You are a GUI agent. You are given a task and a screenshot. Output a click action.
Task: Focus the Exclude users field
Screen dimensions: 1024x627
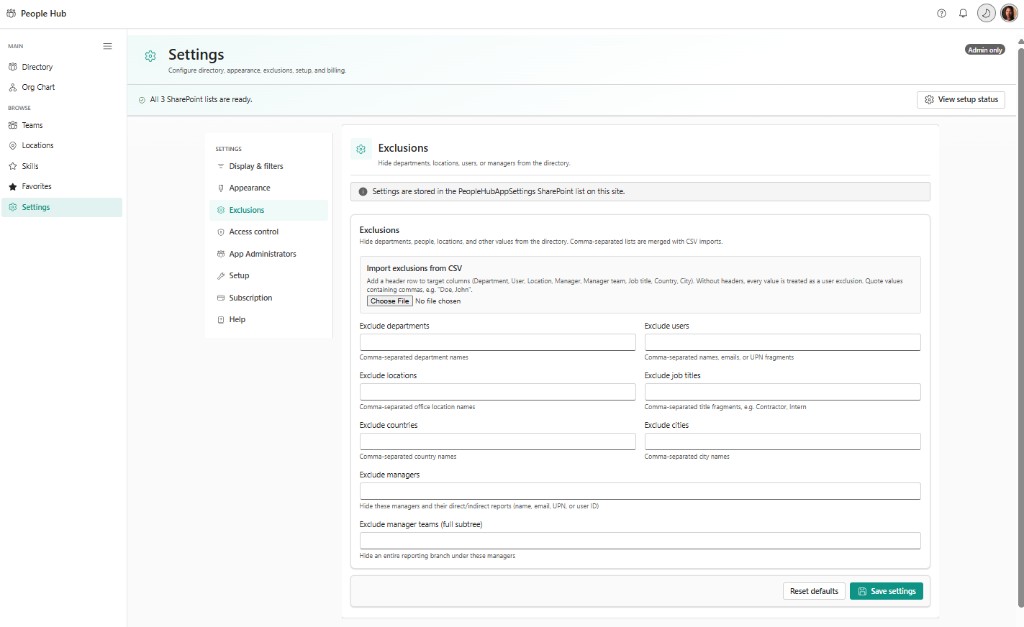(x=782, y=342)
